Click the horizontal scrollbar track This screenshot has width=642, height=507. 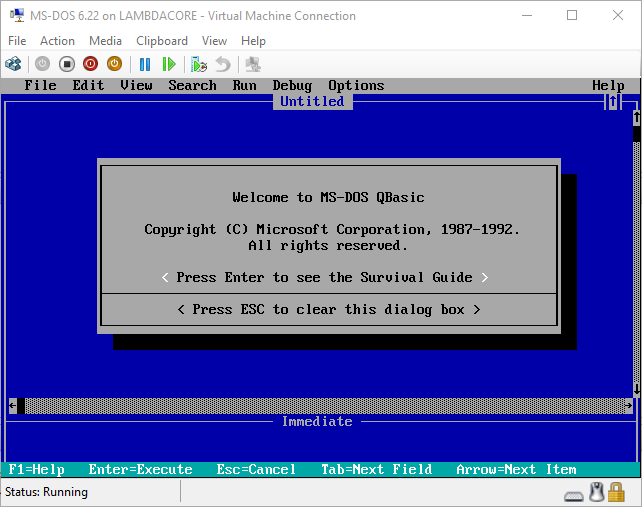[325, 405]
